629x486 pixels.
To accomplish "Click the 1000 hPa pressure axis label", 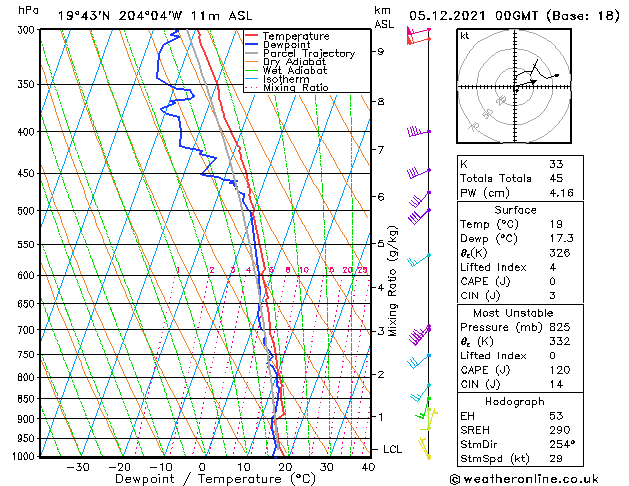I will [x=23, y=456].
